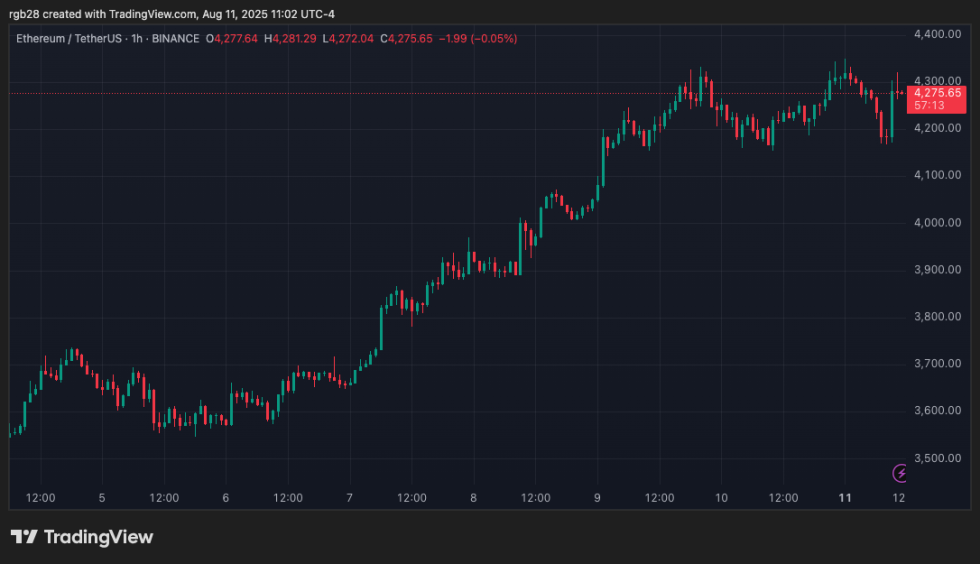Image resolution: width=980 pixels, height=564 pixels.
Task: Select date 9 on the time axis
Action: (x=597, y=497)
